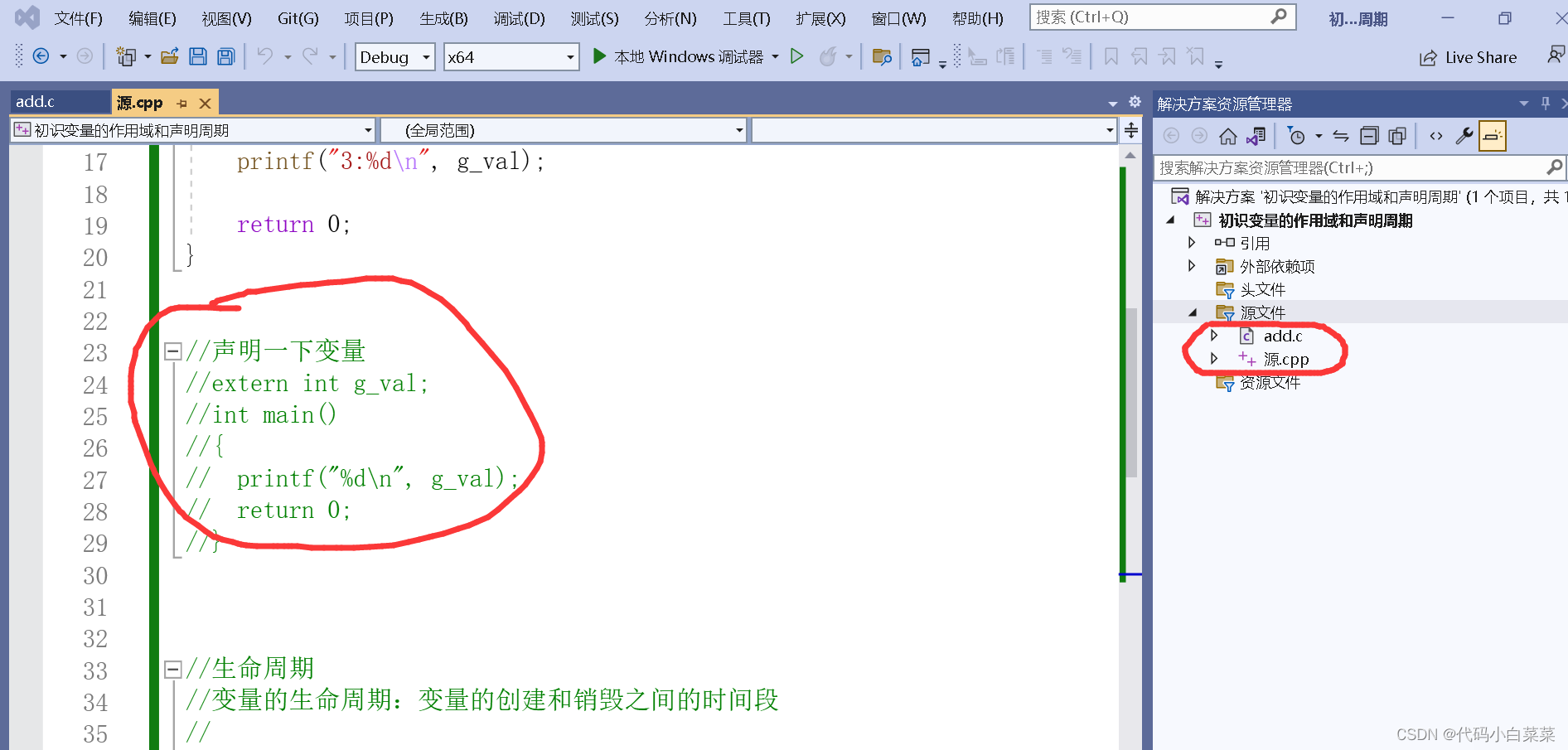Open the 调试(D) menu
Screen dimensions: 1568x750
(x=519, y=17)
